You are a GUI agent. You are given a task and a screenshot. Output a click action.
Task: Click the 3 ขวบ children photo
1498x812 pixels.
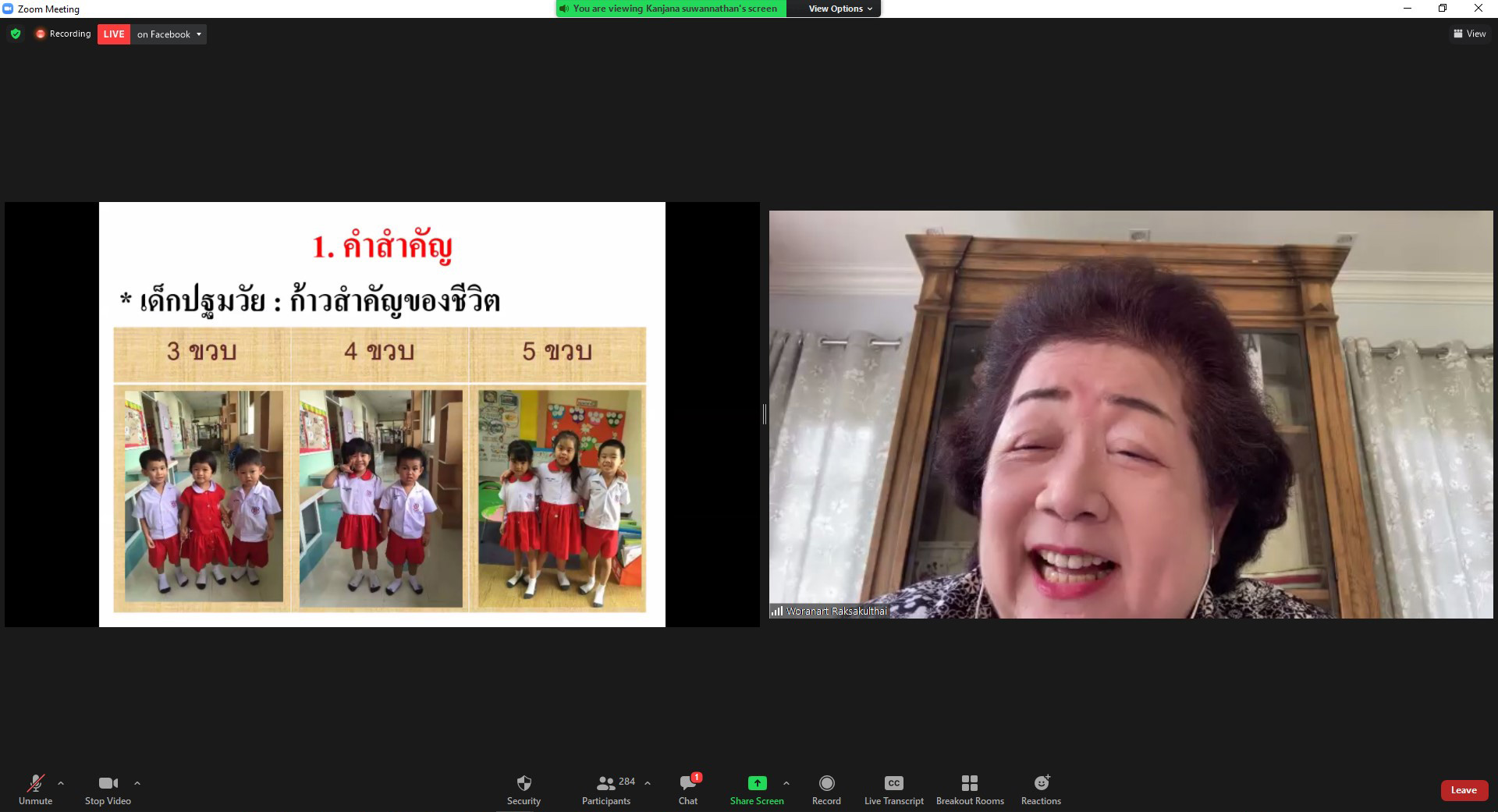pyautogui.click(x=204, y=496)
